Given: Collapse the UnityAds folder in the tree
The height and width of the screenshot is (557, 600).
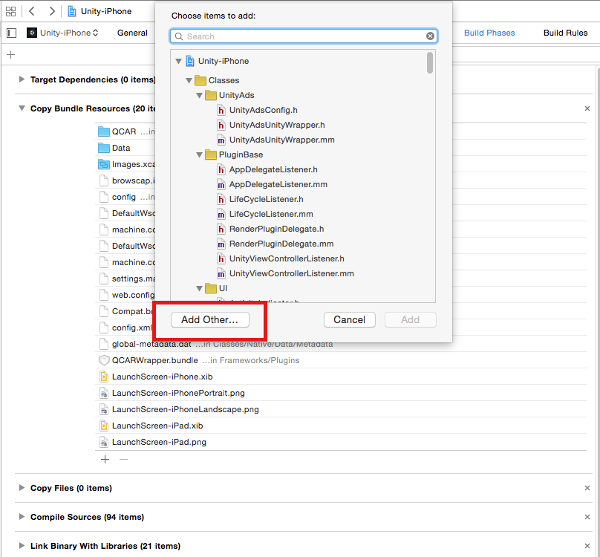Looking at the screenshot, I should (x=198, y=95).
